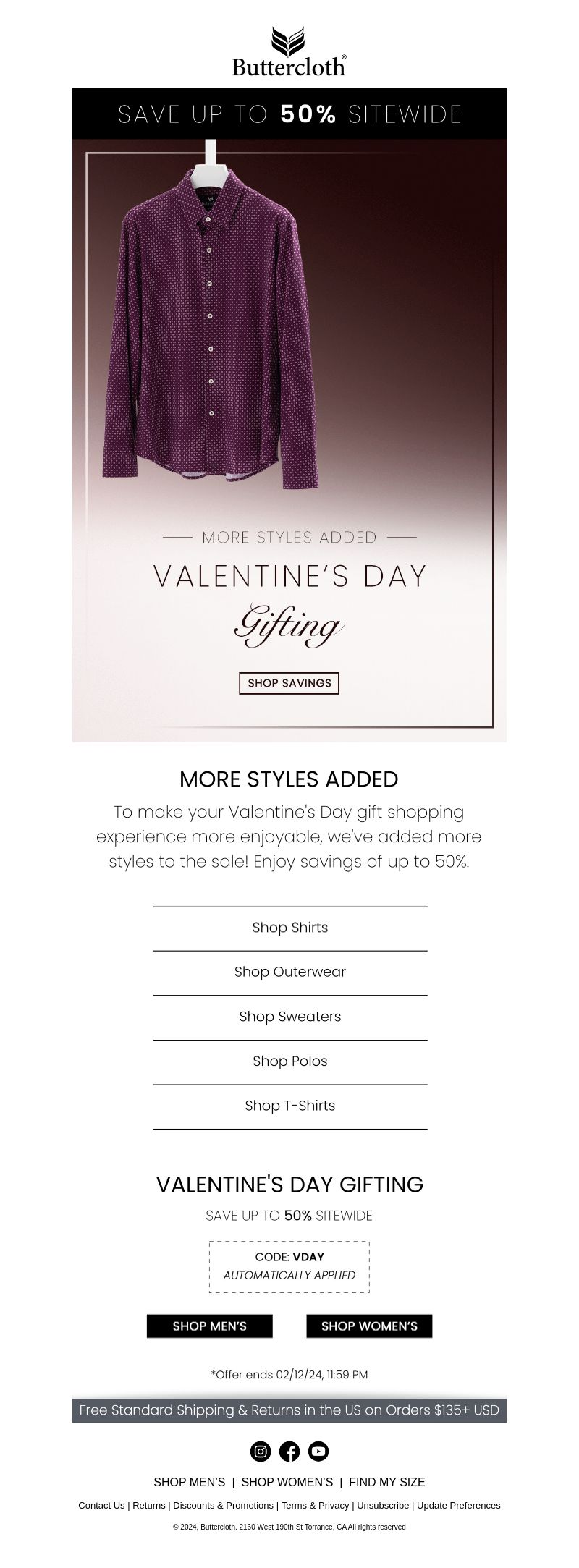Screen dimensions: 579x1568
Task: Click the SHOP MEN'S black button
Action: (210, 1326)
